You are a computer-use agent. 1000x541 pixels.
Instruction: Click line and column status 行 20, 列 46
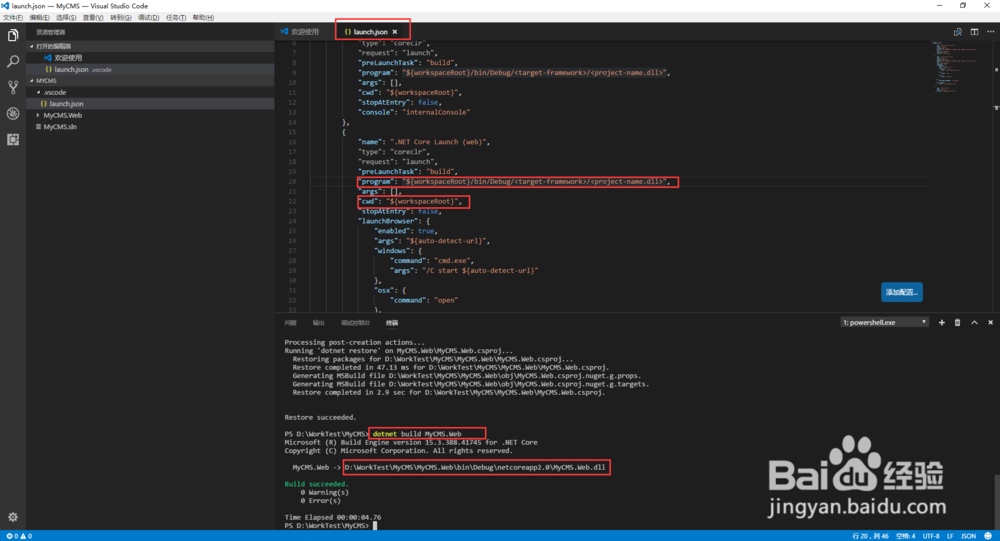pos(871,536)
